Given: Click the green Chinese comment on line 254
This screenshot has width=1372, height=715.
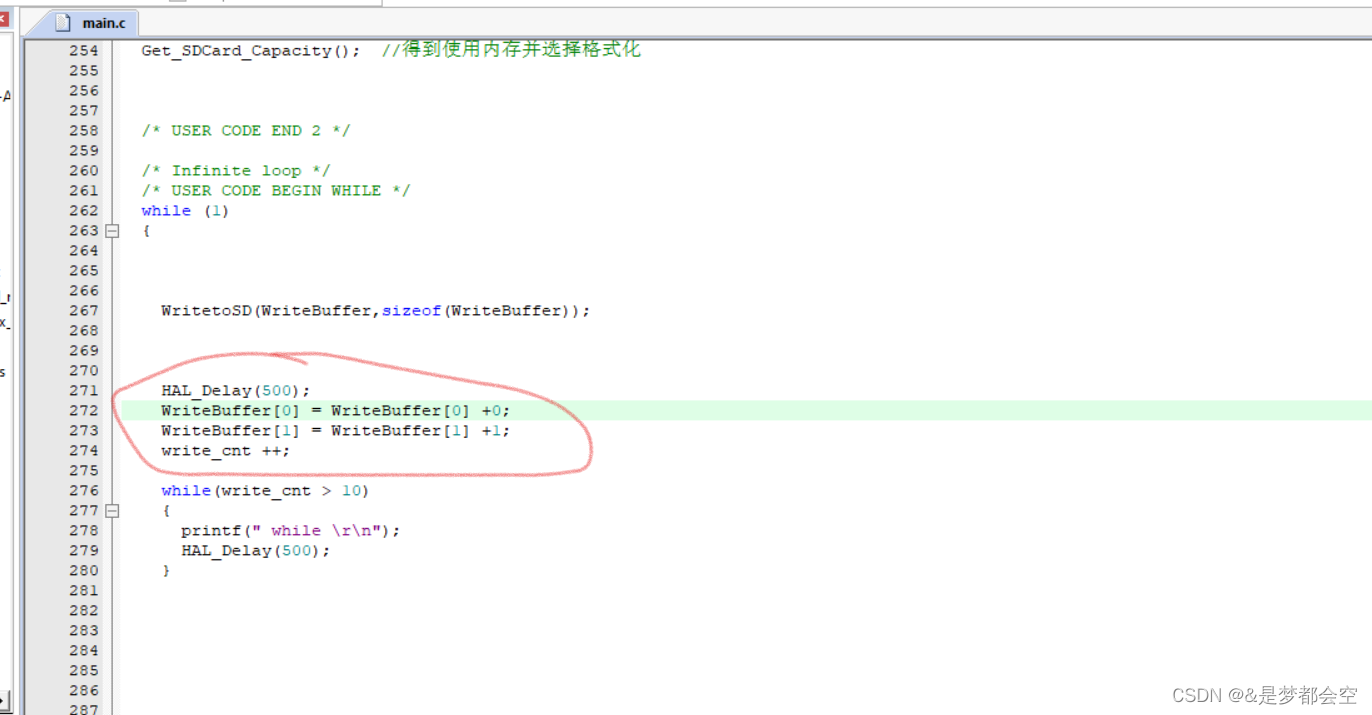Looking at the screenshot, I should tap(512, 50).
